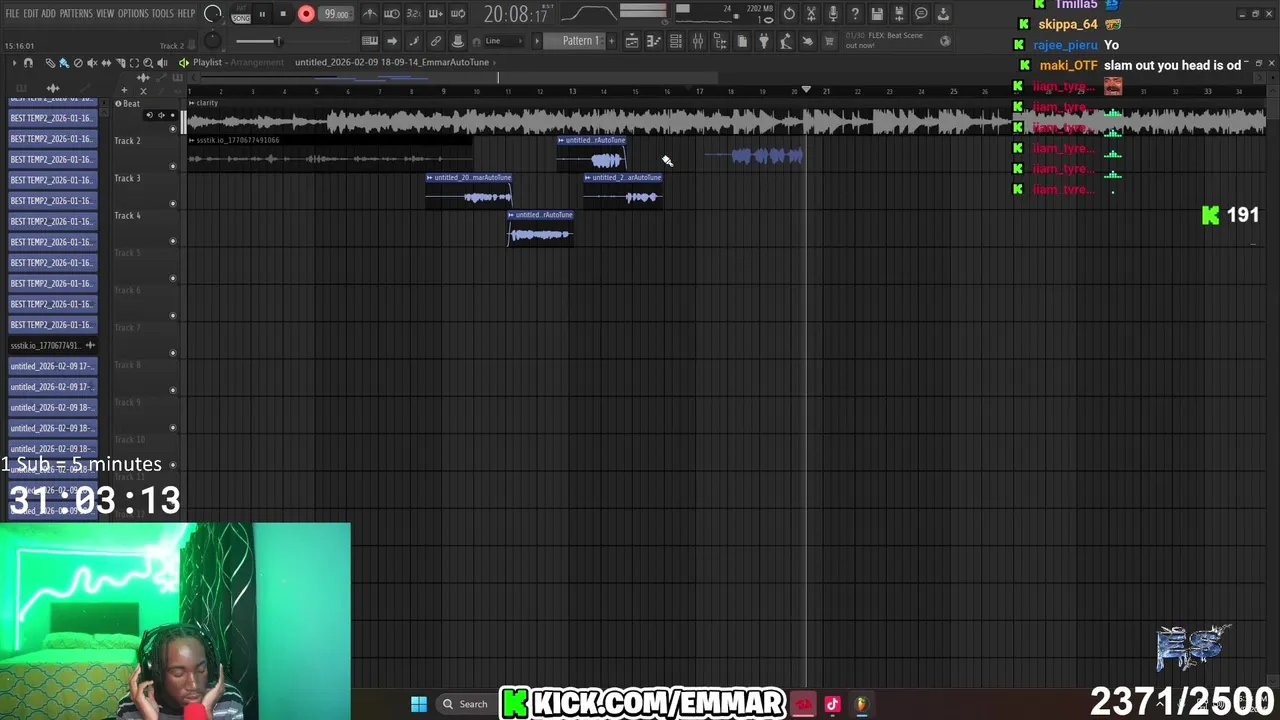Toggle wait for input to start
The image size is (1280, 720).
(391, 14)
